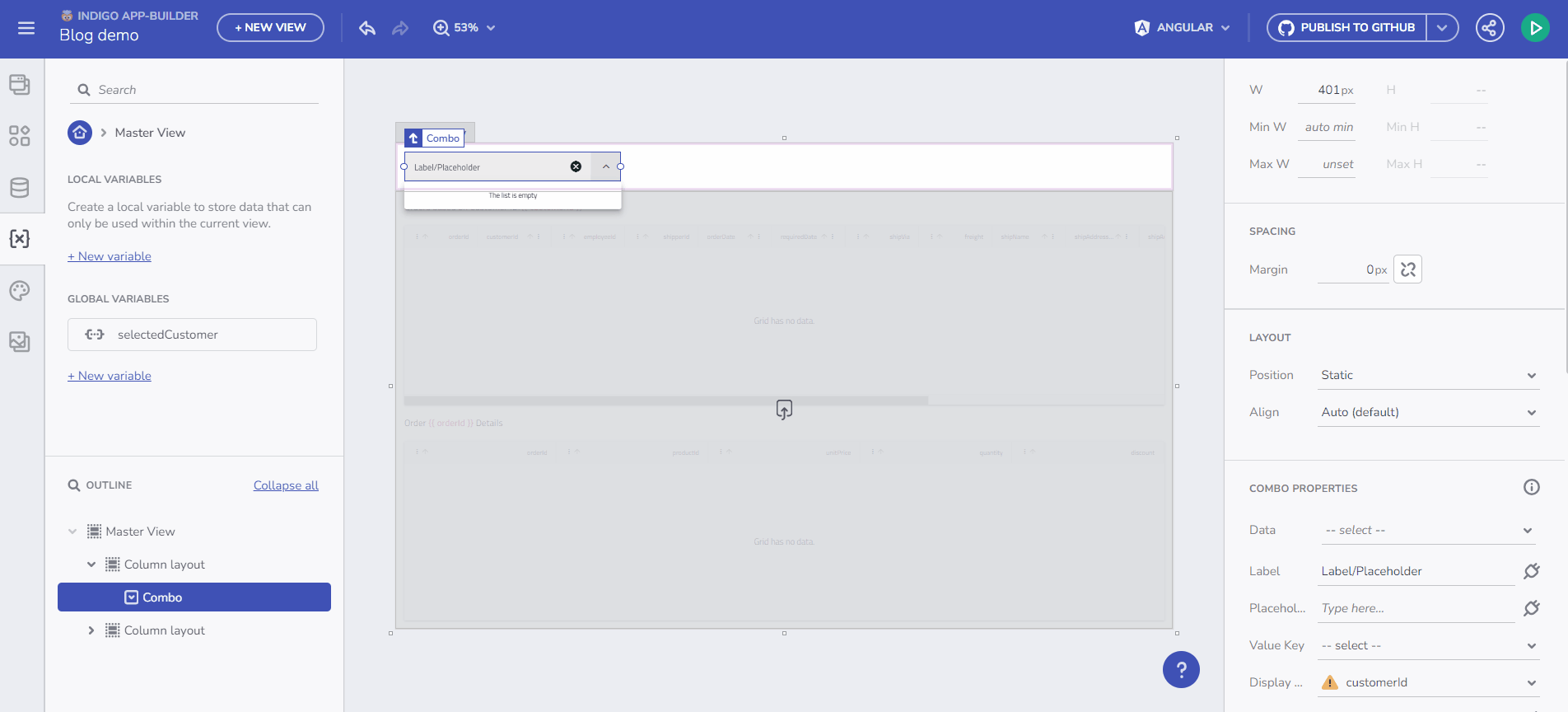Click the + New View button
Viewport: 1568px width, 712px height.
pyautogui.click(x=270, y=28)
